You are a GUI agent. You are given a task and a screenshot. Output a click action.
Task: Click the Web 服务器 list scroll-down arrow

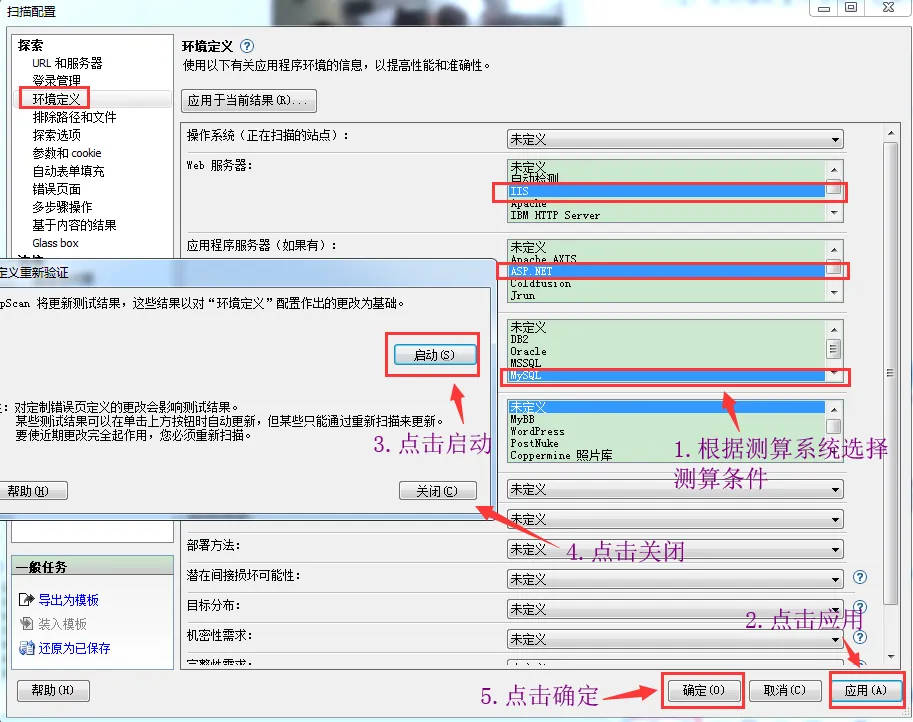(834, 213)
